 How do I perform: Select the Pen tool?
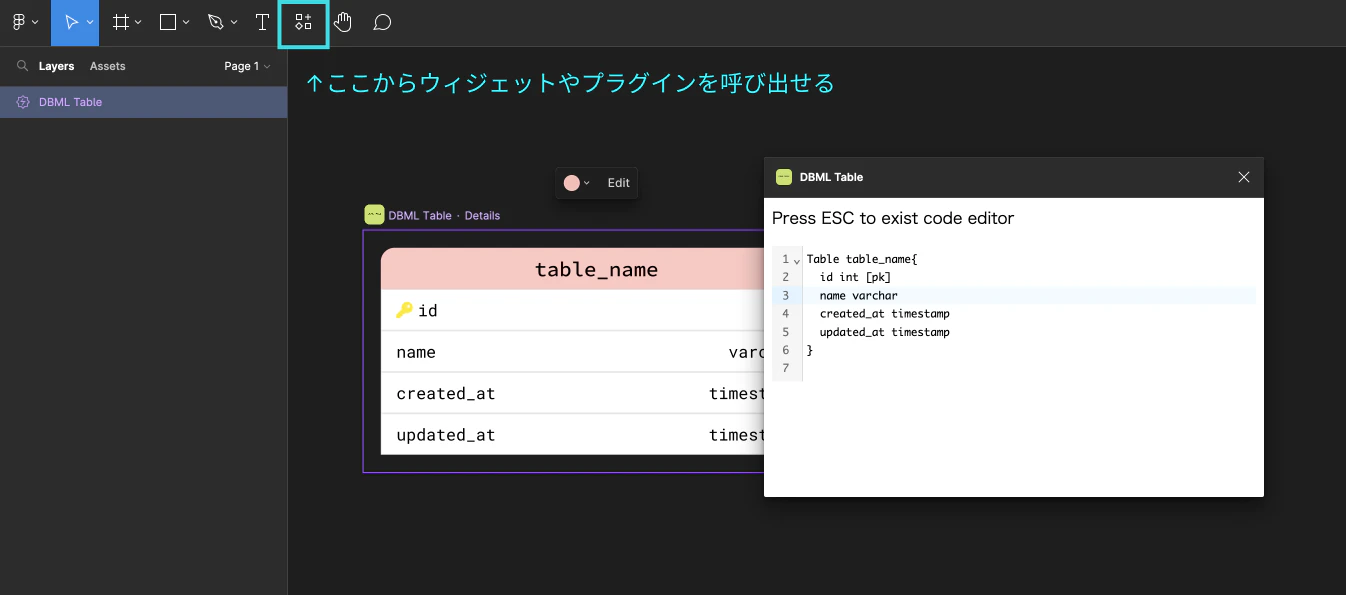pyautogui.click(x=215, y=22)
